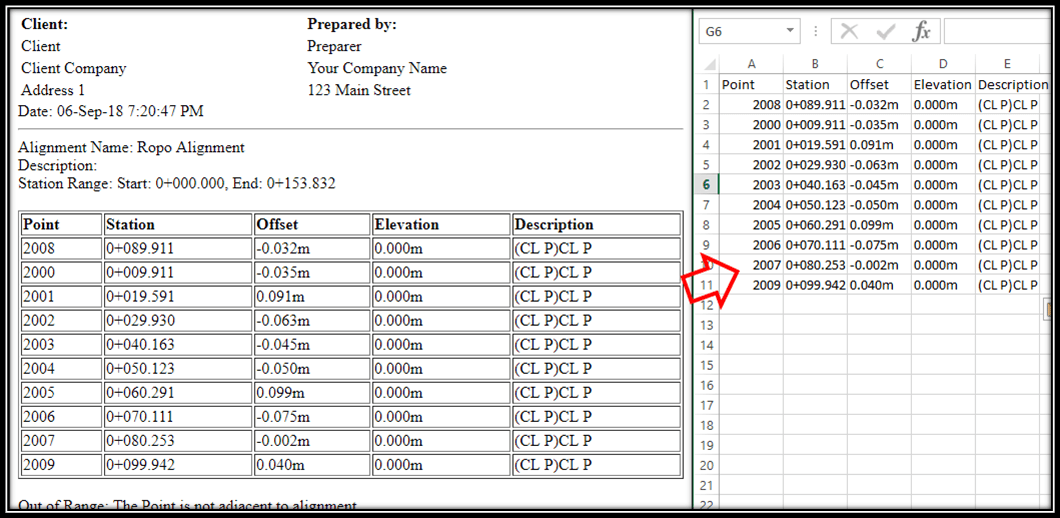Viewport: 1060px width, 518px height.
Task: Click Excel cell with point 2008
Action: pos(751,105)
